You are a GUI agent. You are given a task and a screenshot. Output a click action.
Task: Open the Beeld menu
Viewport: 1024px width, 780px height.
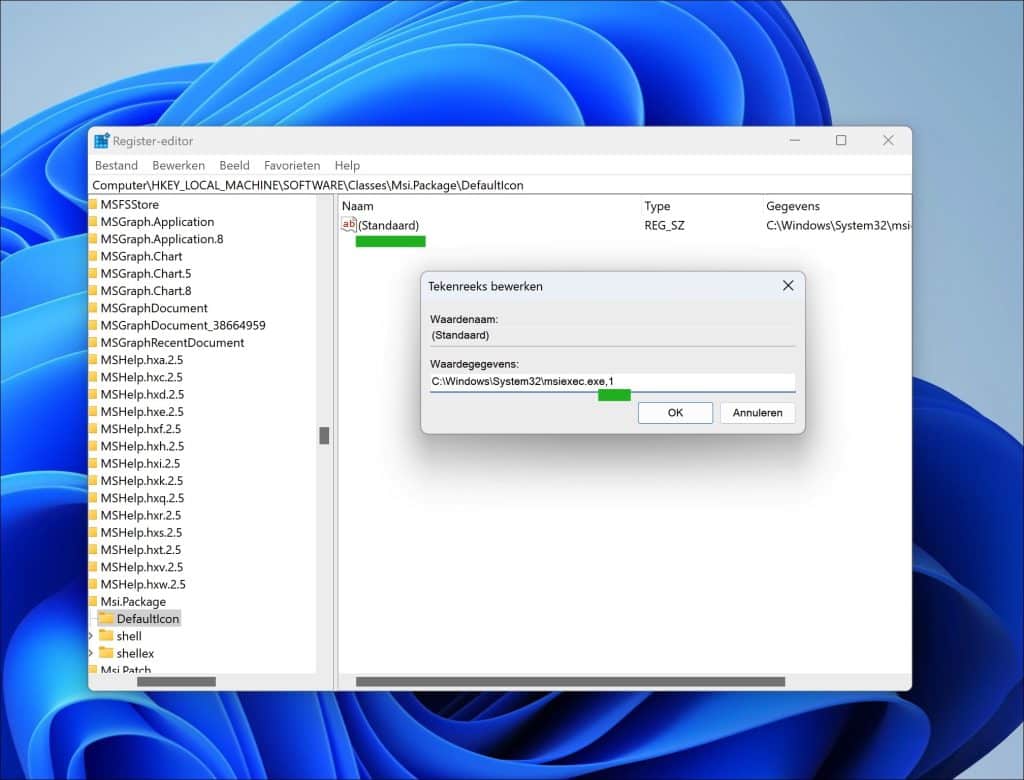234,165
